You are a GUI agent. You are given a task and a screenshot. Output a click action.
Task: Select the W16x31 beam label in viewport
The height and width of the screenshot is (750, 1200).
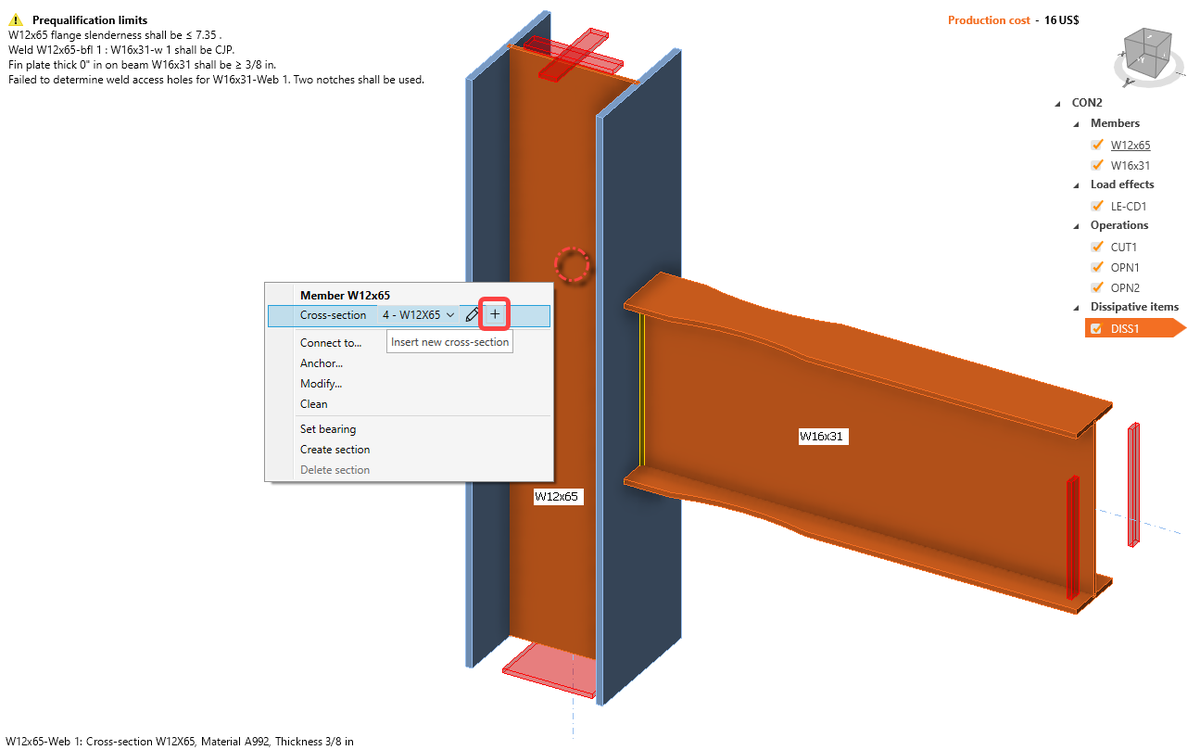822,435
